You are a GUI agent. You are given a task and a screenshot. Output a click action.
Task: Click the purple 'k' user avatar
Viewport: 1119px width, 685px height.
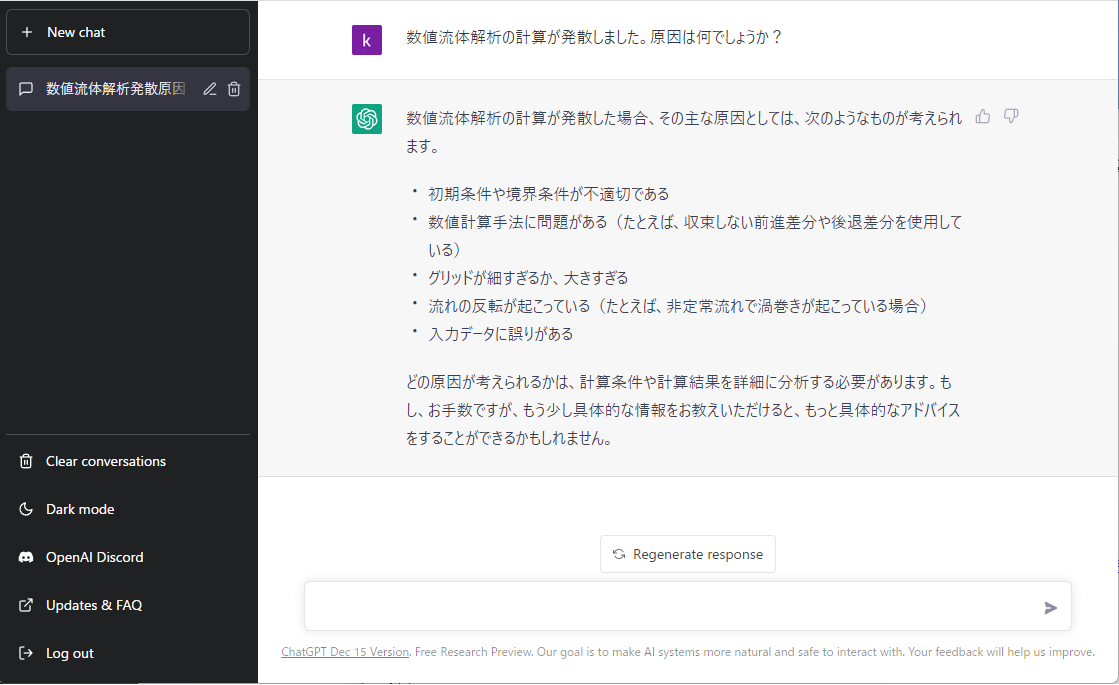point(367,40)
